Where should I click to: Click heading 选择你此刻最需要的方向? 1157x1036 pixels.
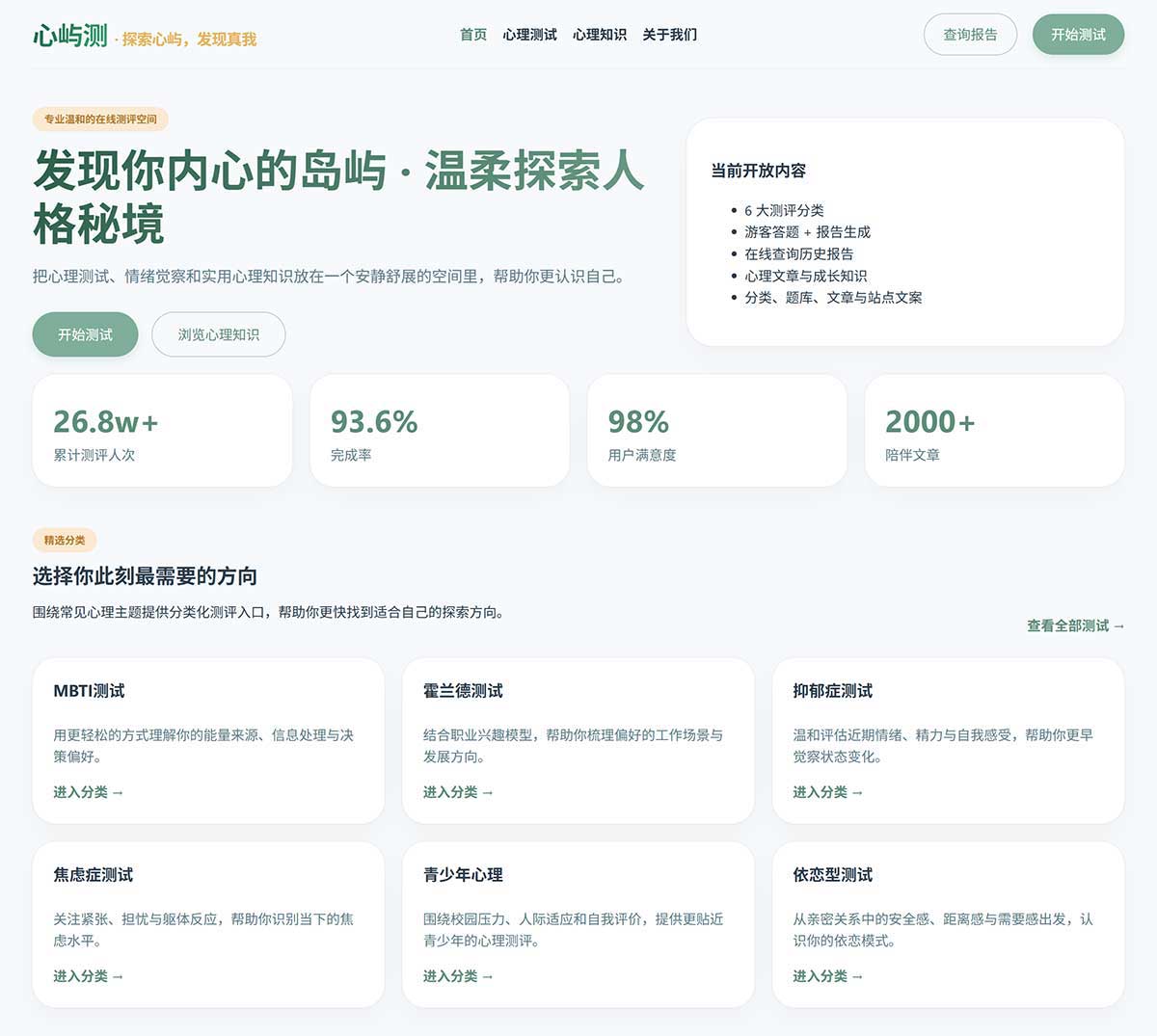145,576
